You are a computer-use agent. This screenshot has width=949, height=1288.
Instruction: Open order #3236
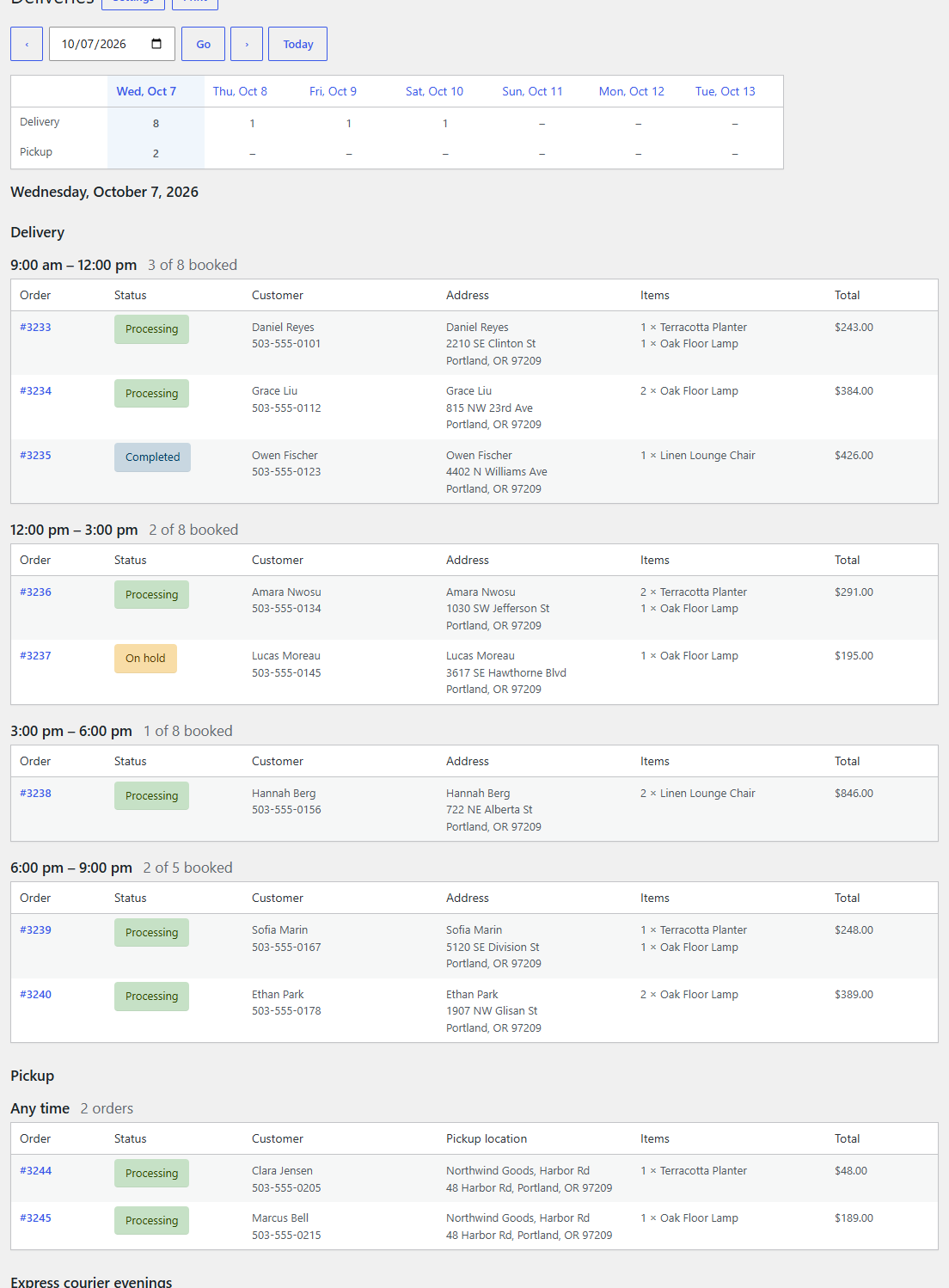click(35, 592)
